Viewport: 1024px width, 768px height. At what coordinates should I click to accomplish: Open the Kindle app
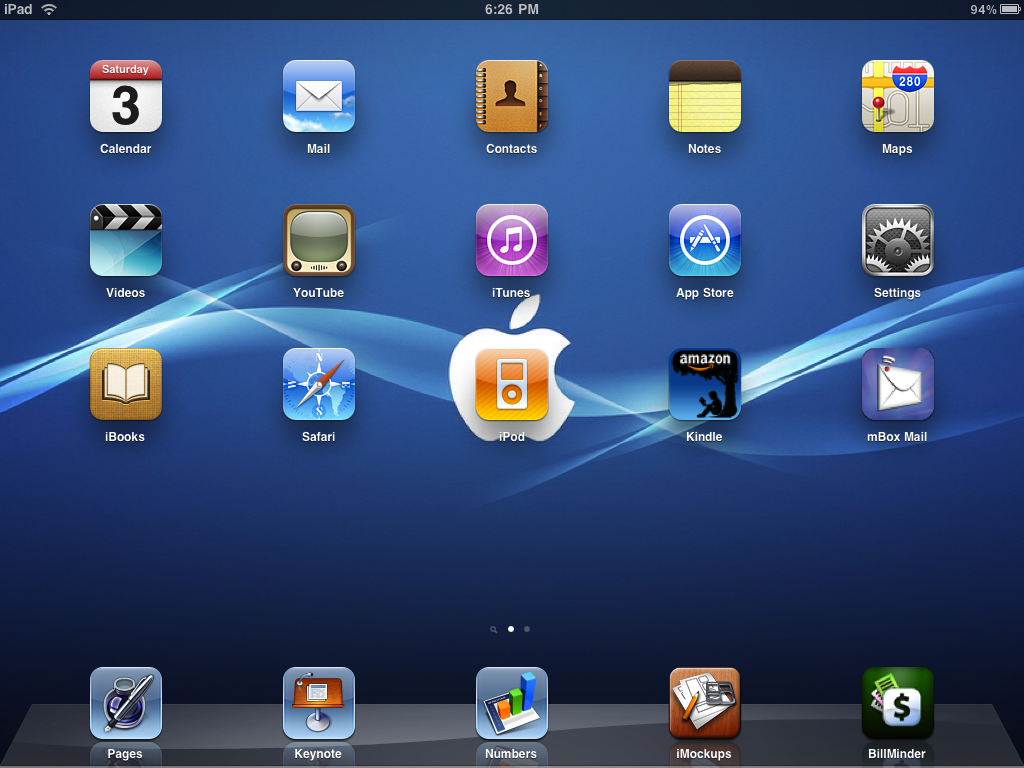(705, 385)
